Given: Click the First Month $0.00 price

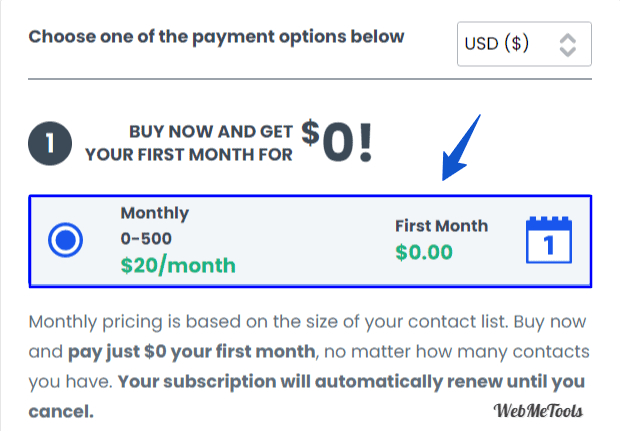Looking at the screenshot, I should pyautogui.click(x=424, y=252).
